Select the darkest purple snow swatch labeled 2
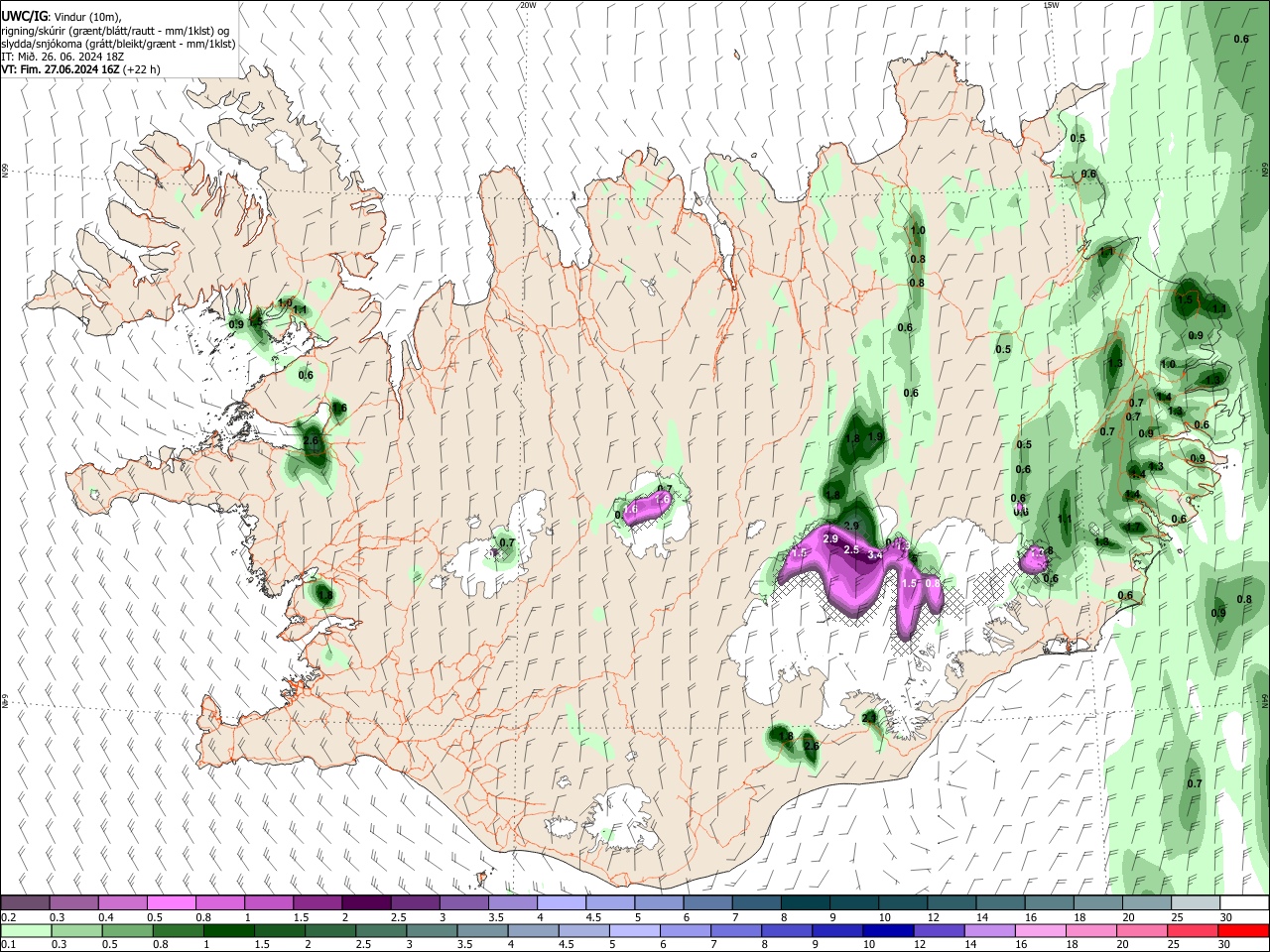The image size is (1270, 952). [366, 902]
